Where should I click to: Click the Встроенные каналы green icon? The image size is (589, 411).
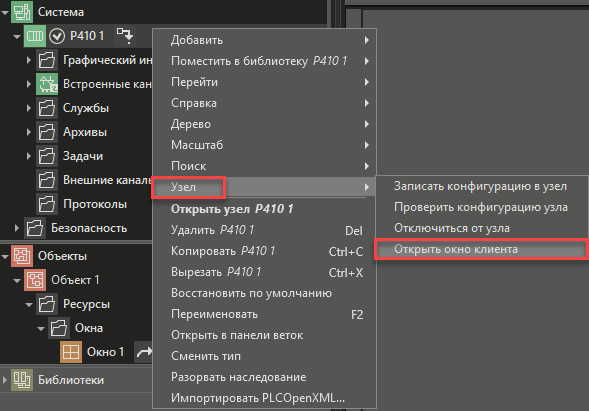click(47, 84)
